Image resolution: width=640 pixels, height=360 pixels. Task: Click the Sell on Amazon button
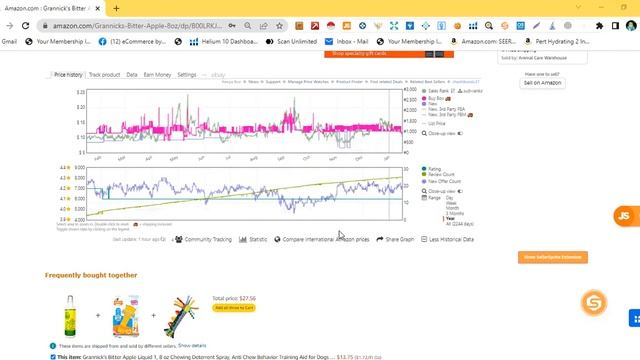click(542, 83)
